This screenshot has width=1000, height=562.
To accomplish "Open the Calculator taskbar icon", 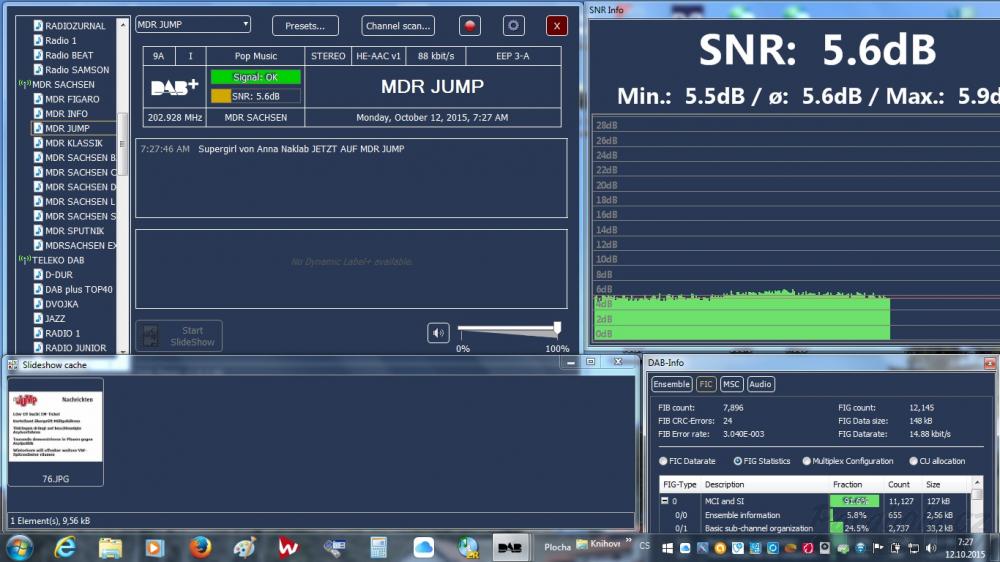I will [x=379, y=547].
